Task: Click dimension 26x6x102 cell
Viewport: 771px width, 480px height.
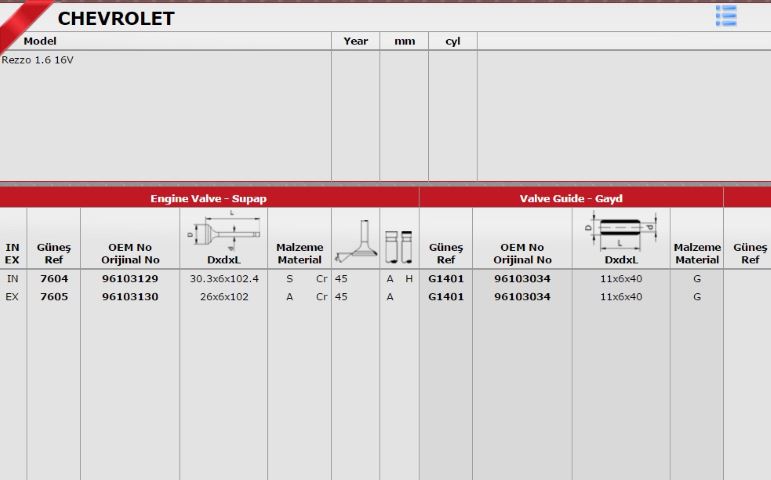Action: (224, 297)
